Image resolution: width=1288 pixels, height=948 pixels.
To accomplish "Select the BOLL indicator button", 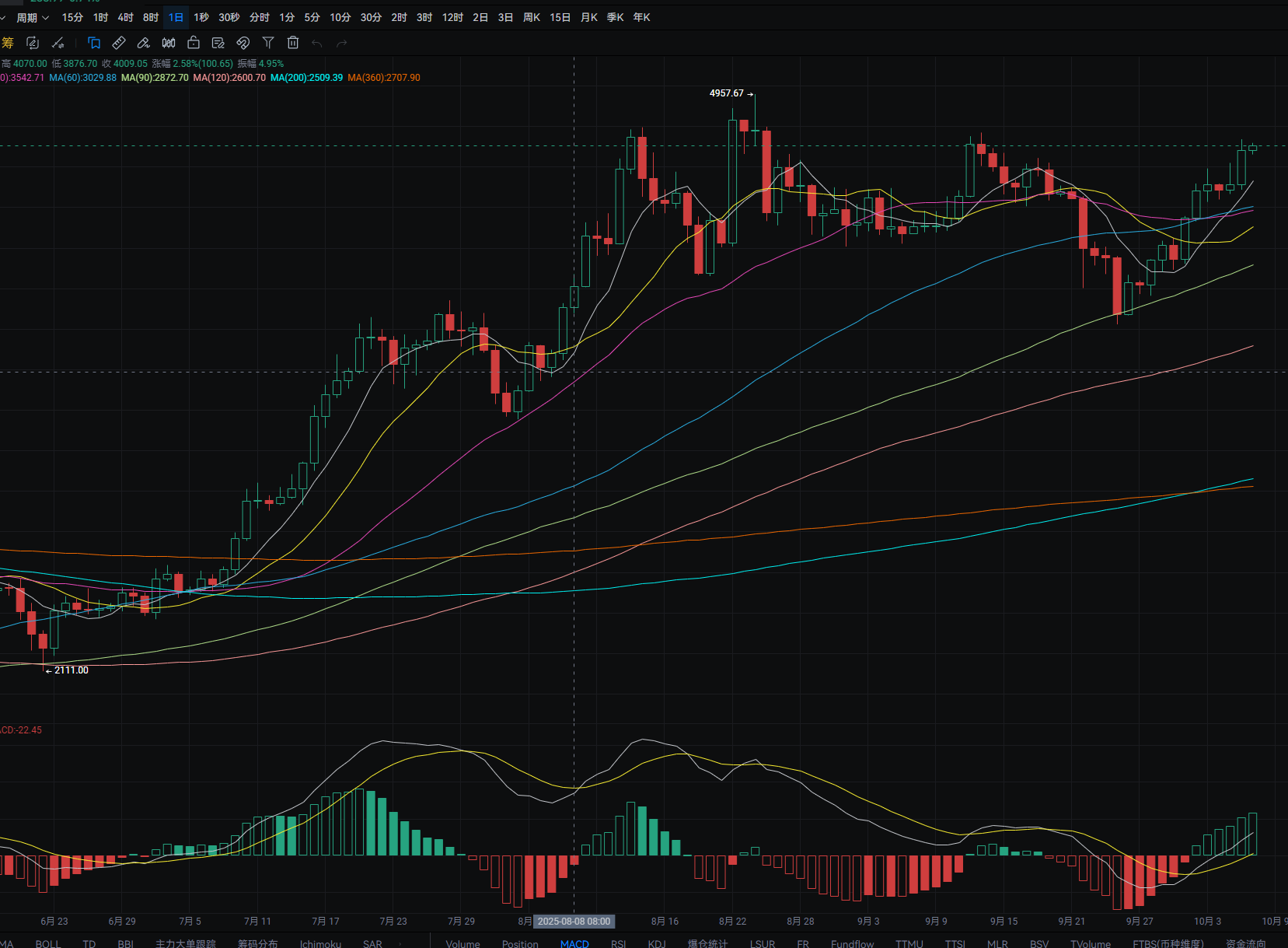I will click(x=47, y=943).
